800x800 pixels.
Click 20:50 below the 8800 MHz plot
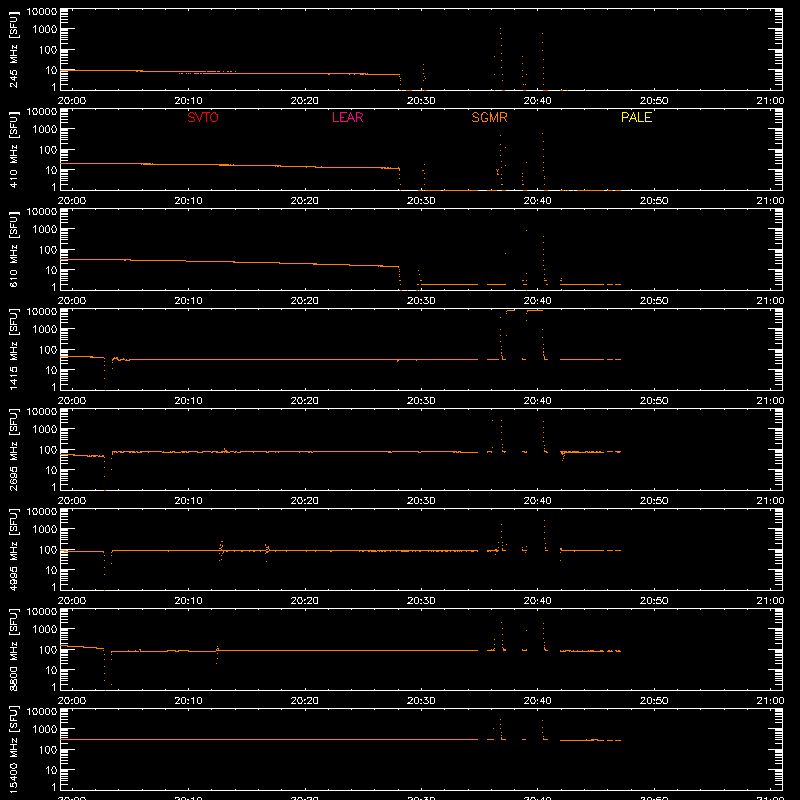tap(654, 701)
